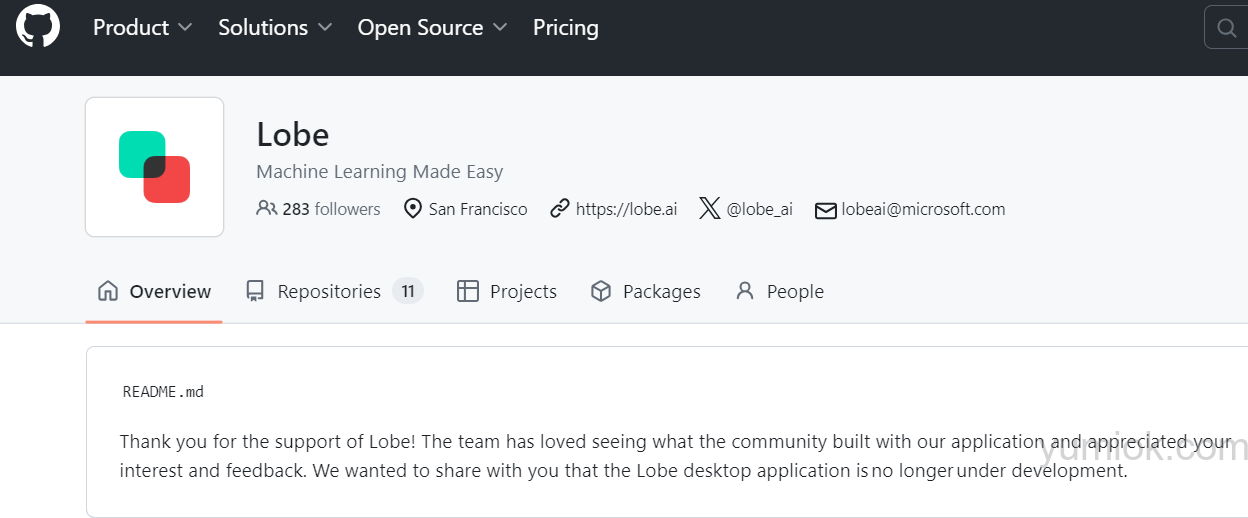The image size is (1248, 518).
Task: Click the Overview home icon
Action: 107,291
